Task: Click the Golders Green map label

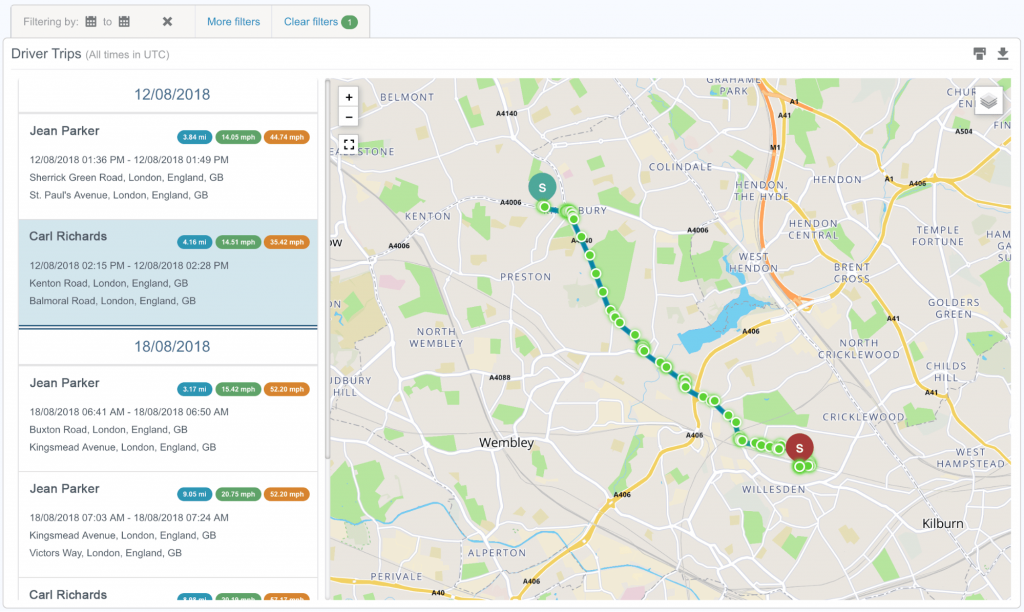Action: pos(953,308)
